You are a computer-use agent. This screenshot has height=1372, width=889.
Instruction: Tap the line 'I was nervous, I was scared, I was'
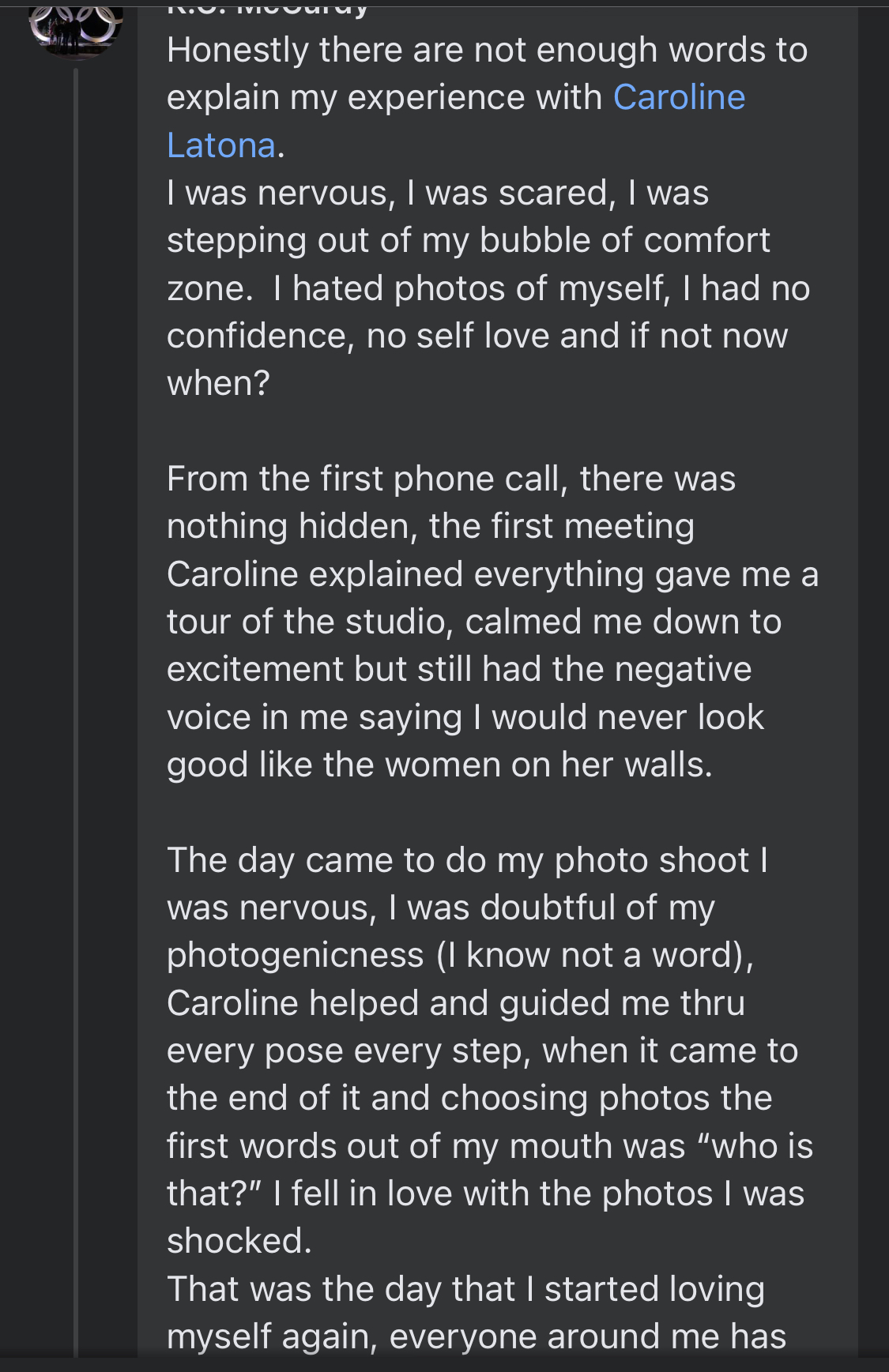point(438,193)
